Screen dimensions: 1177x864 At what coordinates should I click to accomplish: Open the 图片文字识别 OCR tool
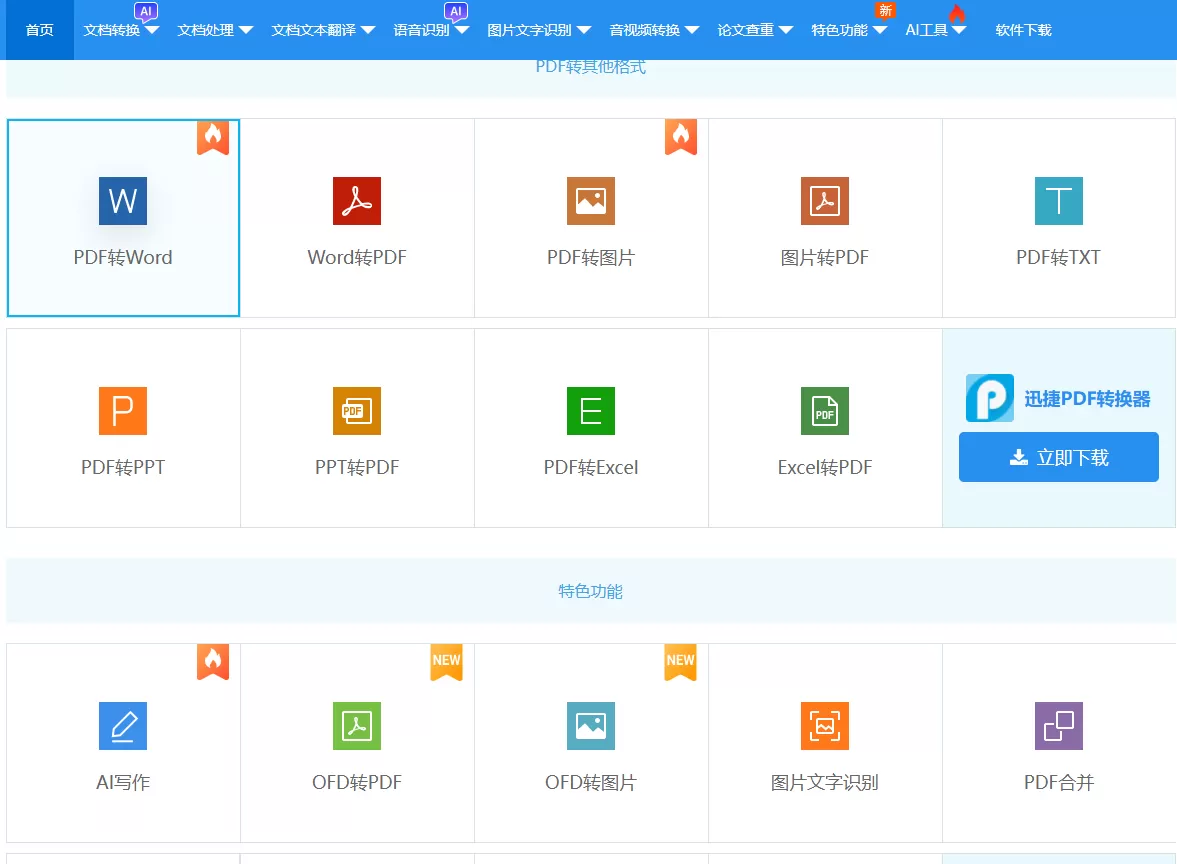tap(824, 743)
